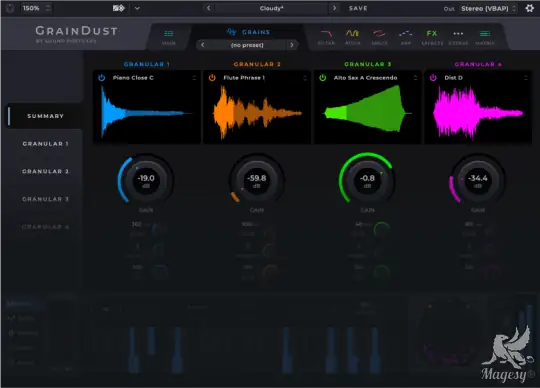Click the GRANULAR 1 column header
Viewport: 540px width, 388px height.
pos(146,64)
